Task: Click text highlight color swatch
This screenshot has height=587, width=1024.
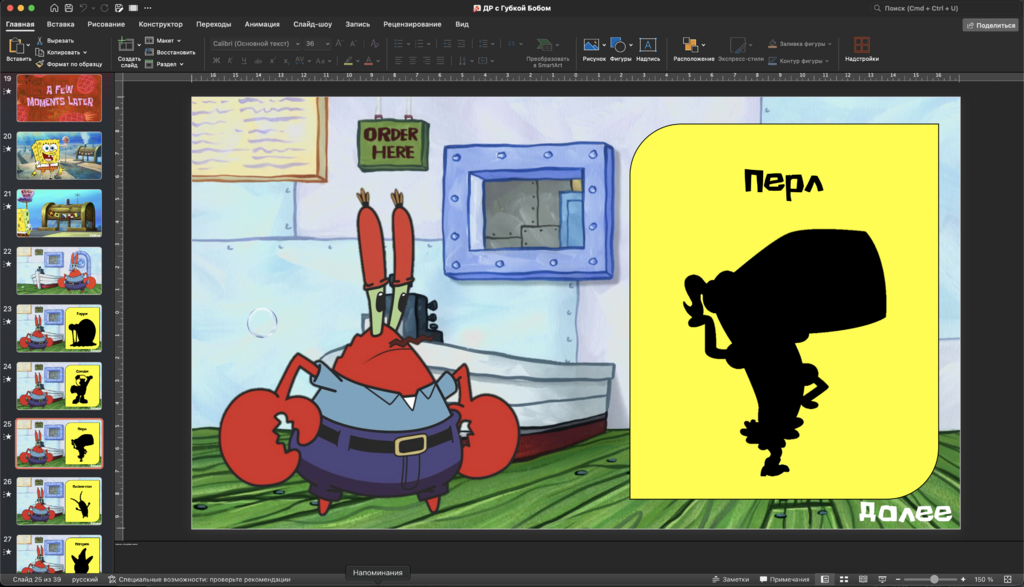Action: (348, 61)
